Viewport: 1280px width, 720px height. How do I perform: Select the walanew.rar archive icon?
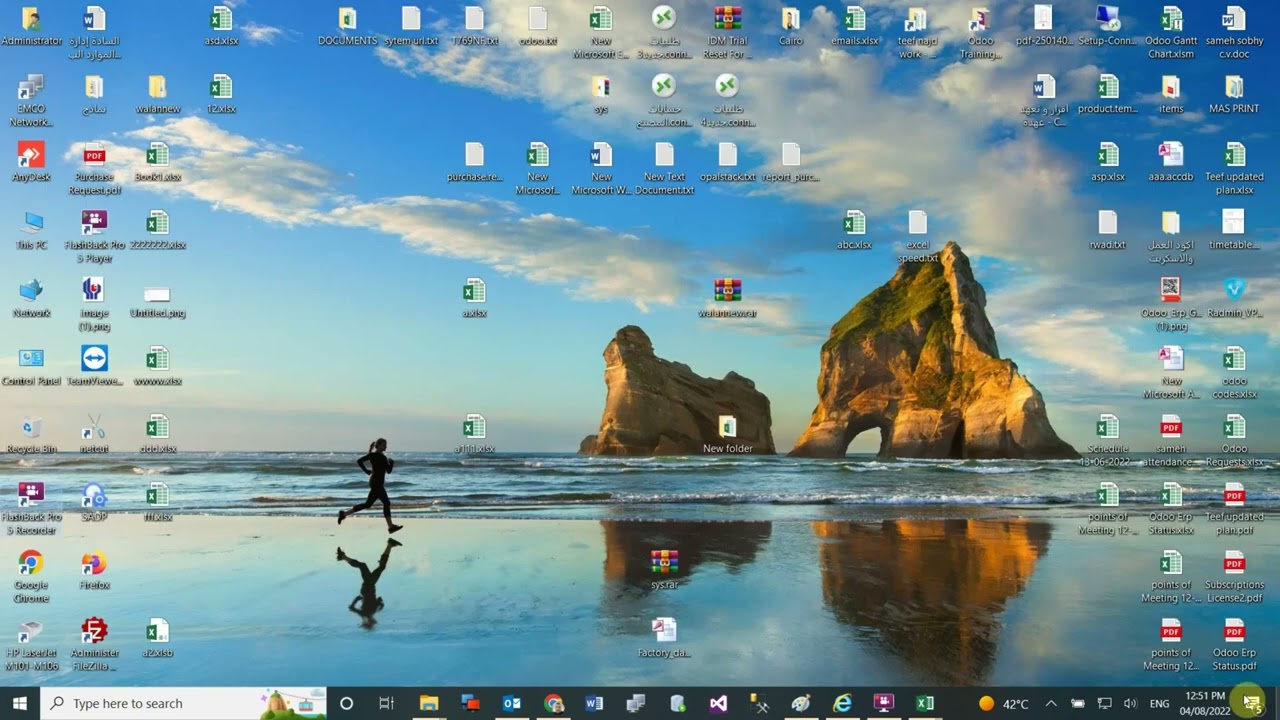point(728,298)
